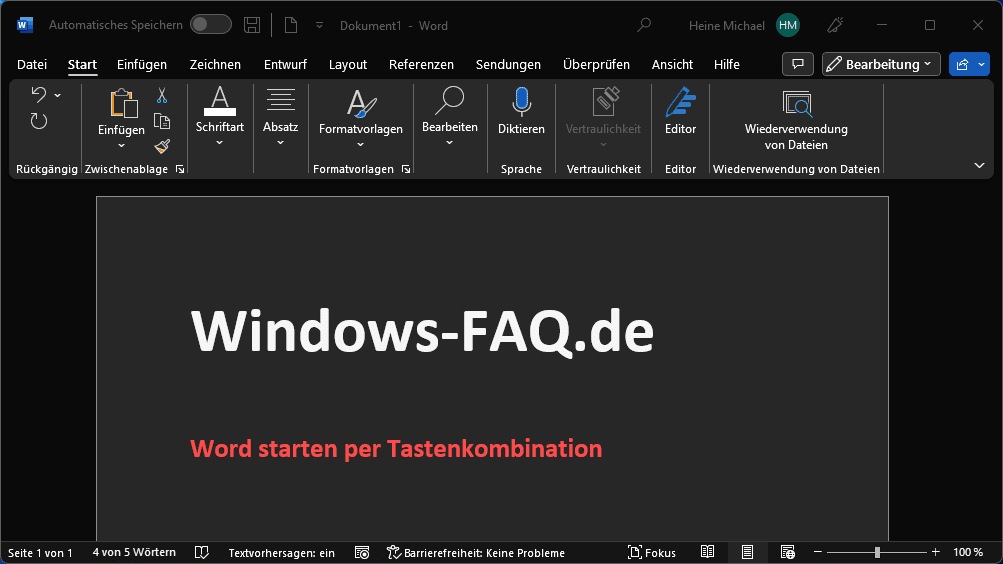The height and width of the screenshot is (564, 1003).
Task: Click the zoom slider handle
Action: [x=877, y=552]
